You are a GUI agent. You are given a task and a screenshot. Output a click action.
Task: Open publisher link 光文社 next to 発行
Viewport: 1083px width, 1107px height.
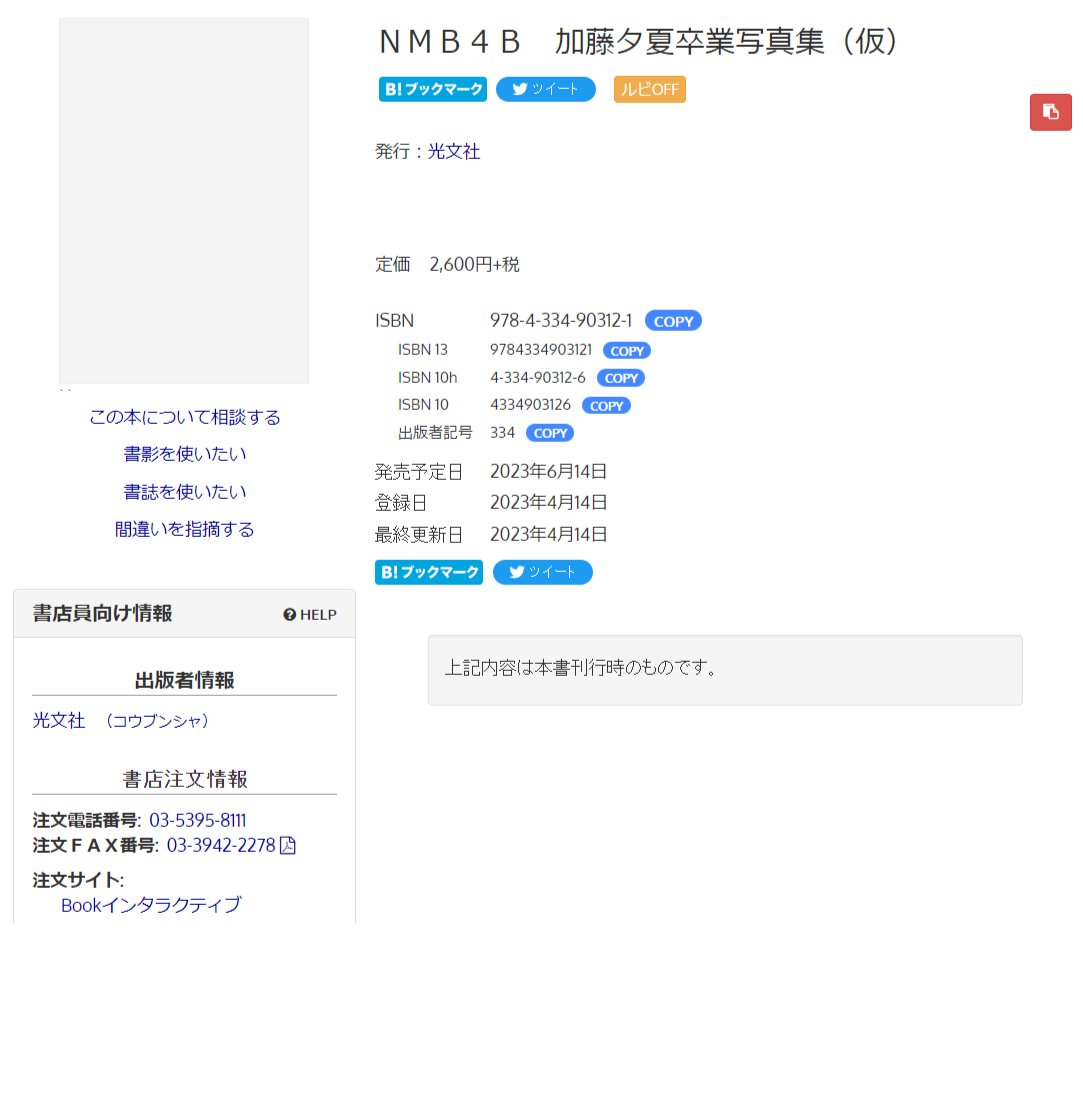click(454, 151)
